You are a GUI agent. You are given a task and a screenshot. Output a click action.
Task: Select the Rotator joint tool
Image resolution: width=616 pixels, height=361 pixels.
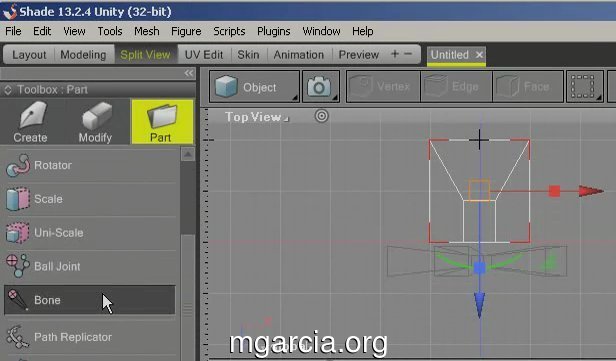[90, 165]
